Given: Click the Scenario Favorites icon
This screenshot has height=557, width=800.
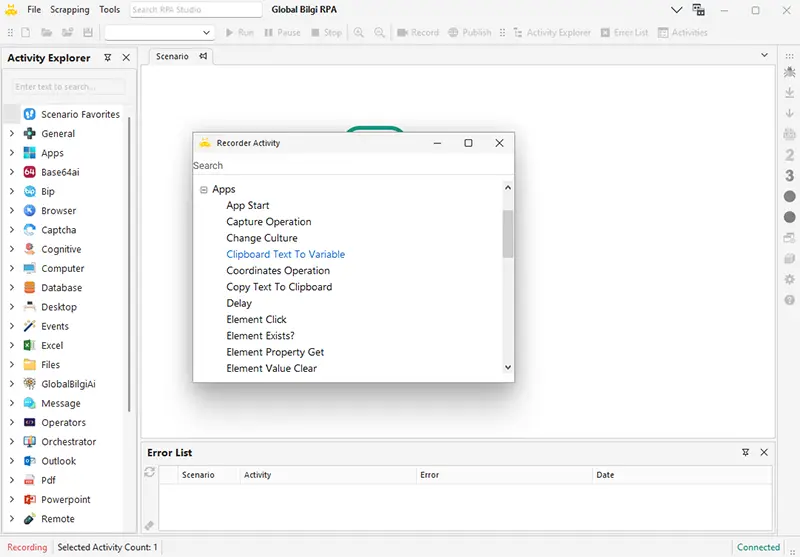Looking at the screenshot, I should click(x=30, y=114).
